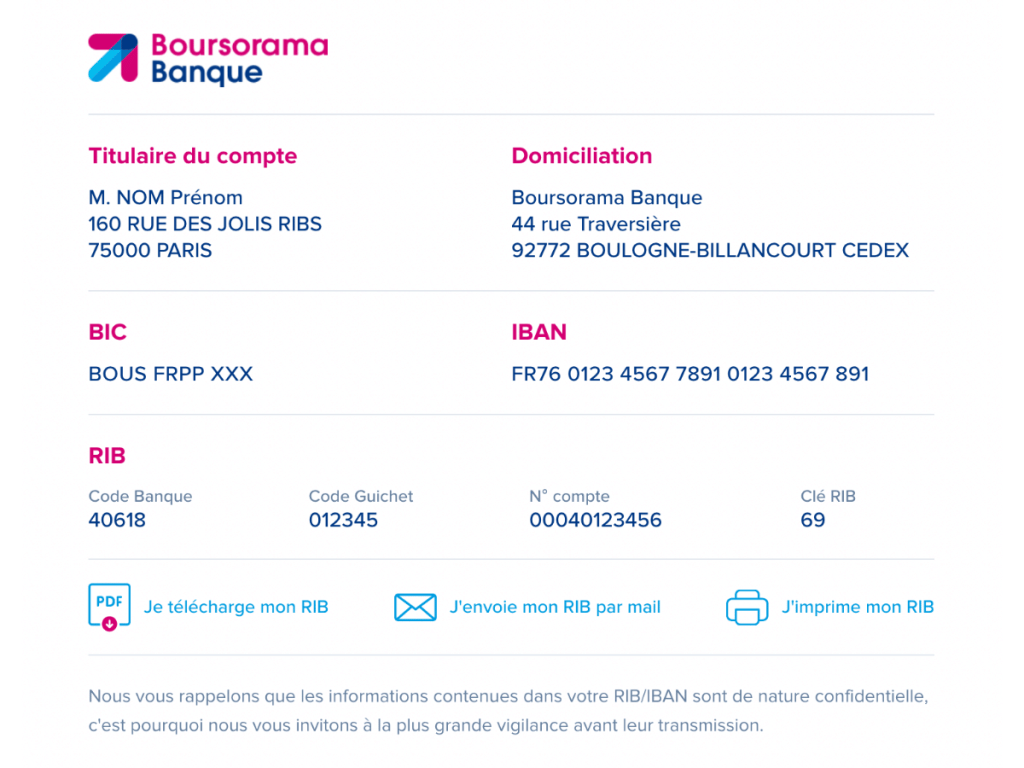
Task: Select the N° compte value 00040123456
Action: [596, 520]
